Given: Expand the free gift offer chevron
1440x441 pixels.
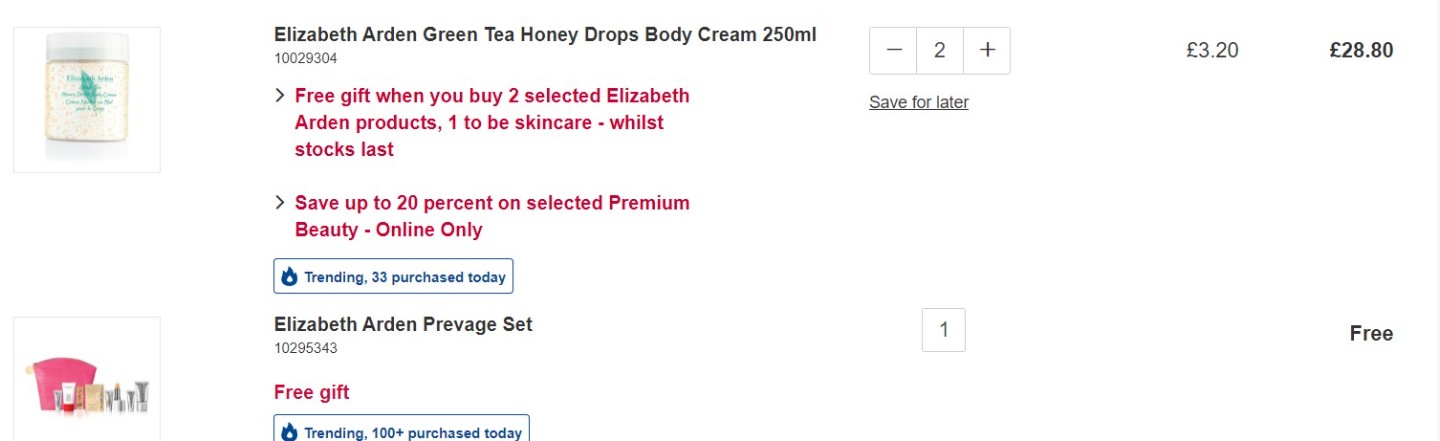Looking at the screenshot, I should [x=280, y=96].
